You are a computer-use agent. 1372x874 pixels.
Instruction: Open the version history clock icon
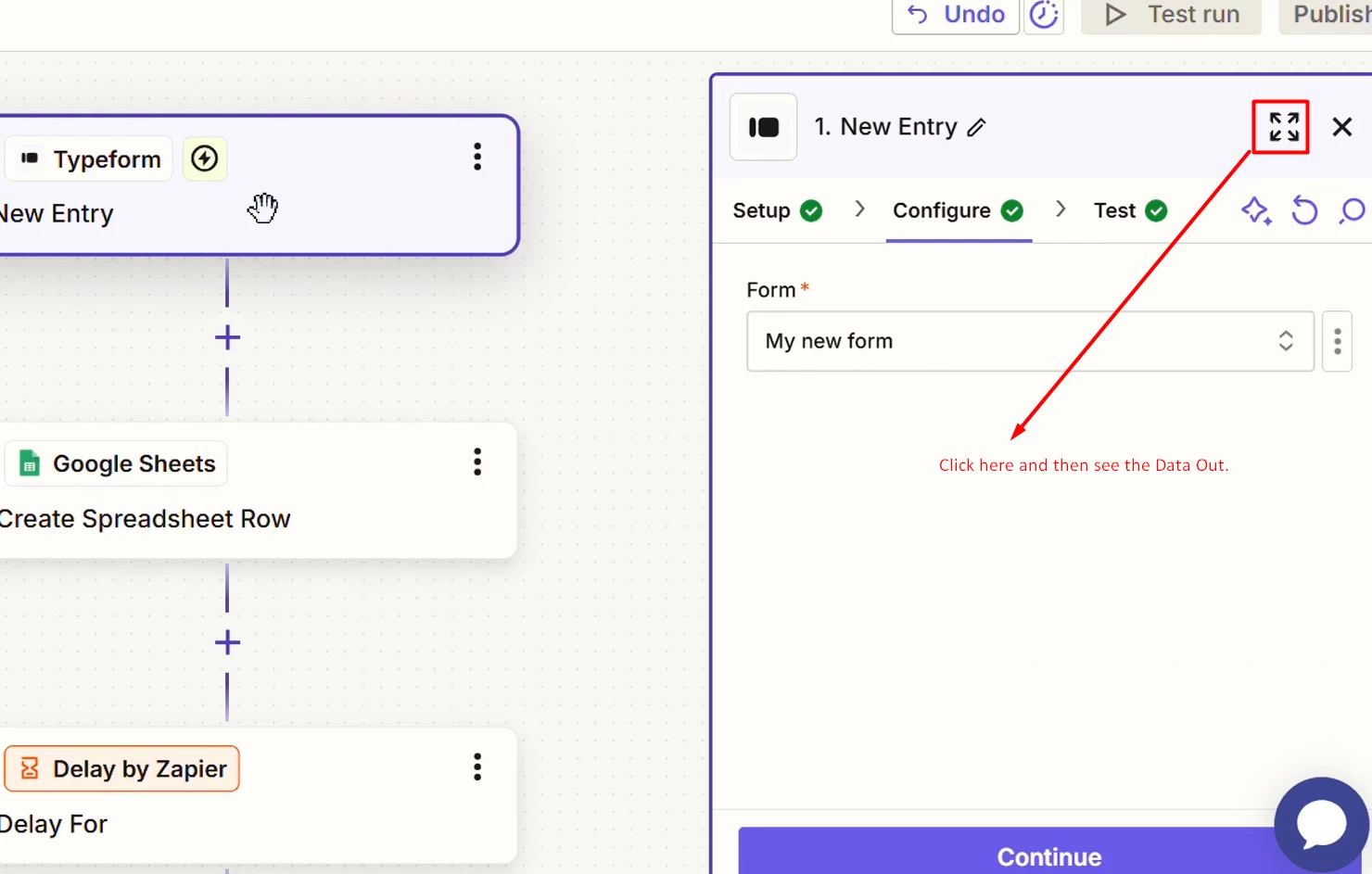pos(1044,15)
